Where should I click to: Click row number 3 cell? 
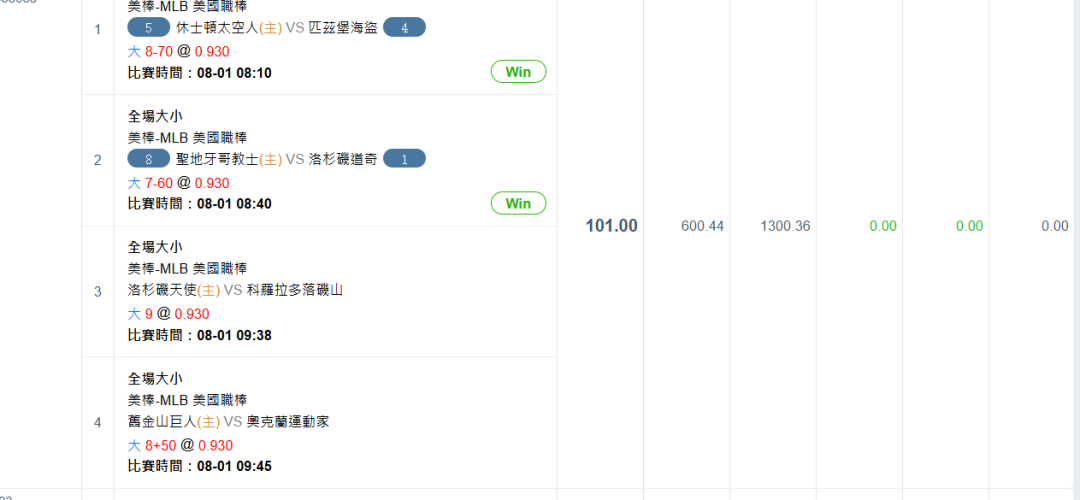(x=98, y=291)
